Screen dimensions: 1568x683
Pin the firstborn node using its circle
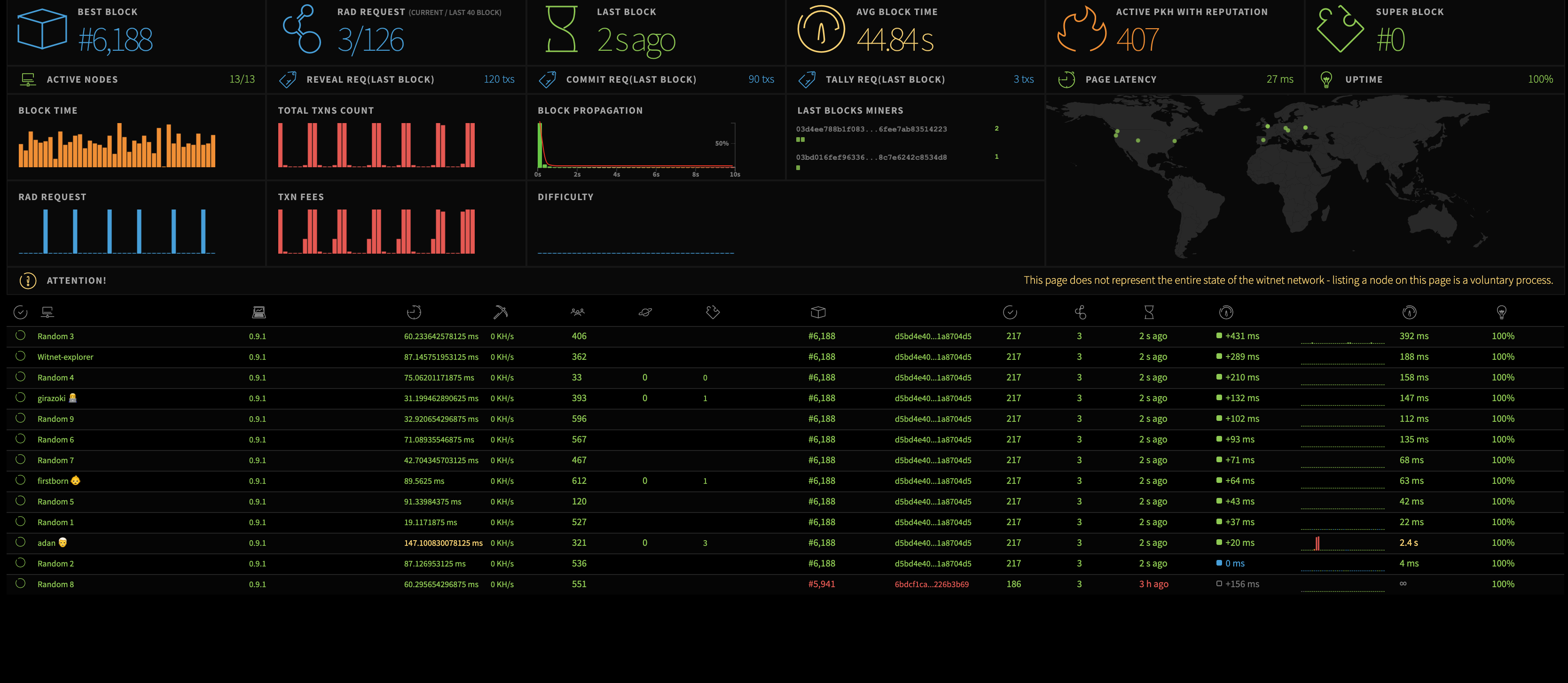click(x=21, y=481)
